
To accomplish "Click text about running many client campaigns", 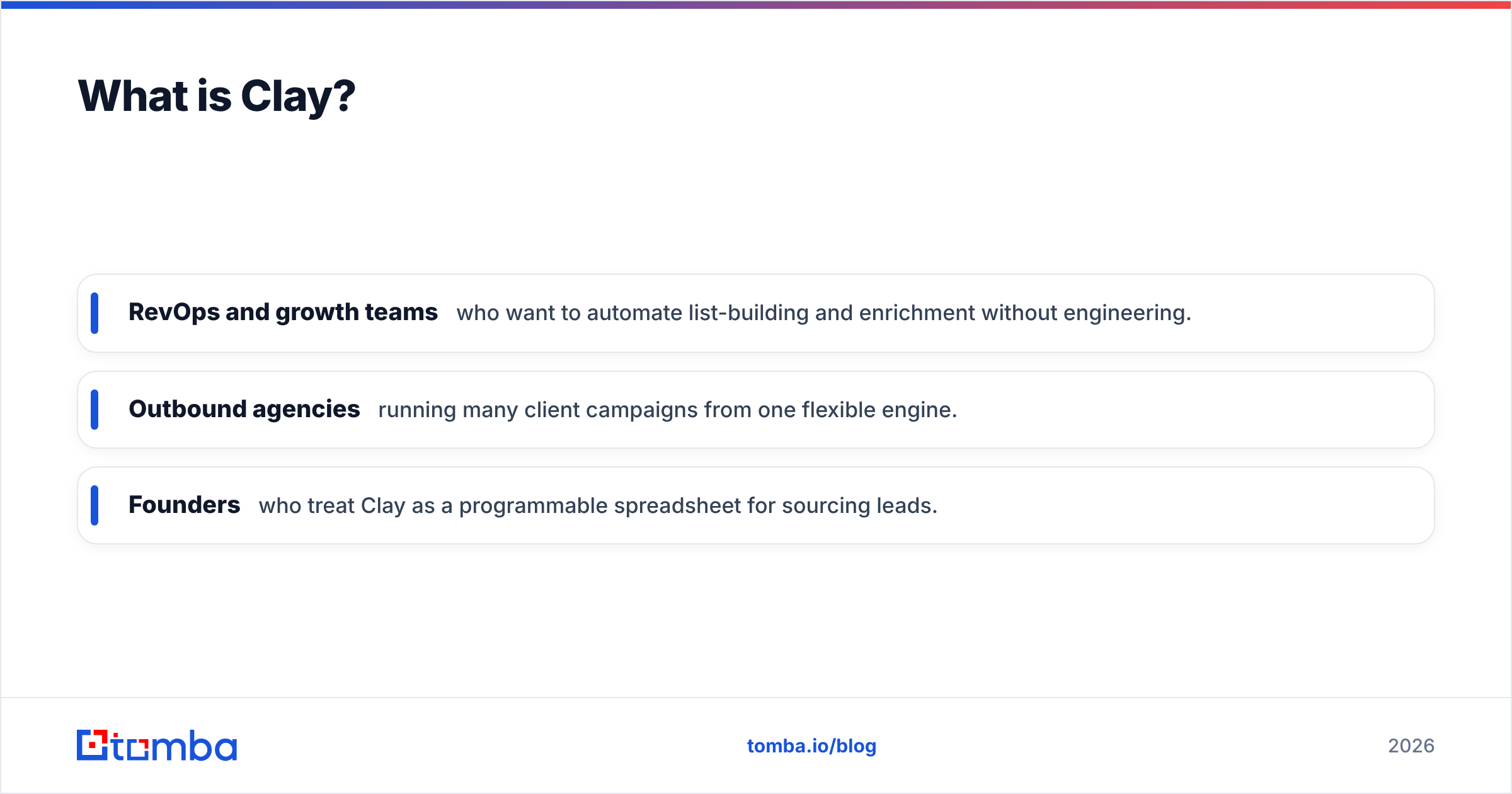I will coord(668,410).
